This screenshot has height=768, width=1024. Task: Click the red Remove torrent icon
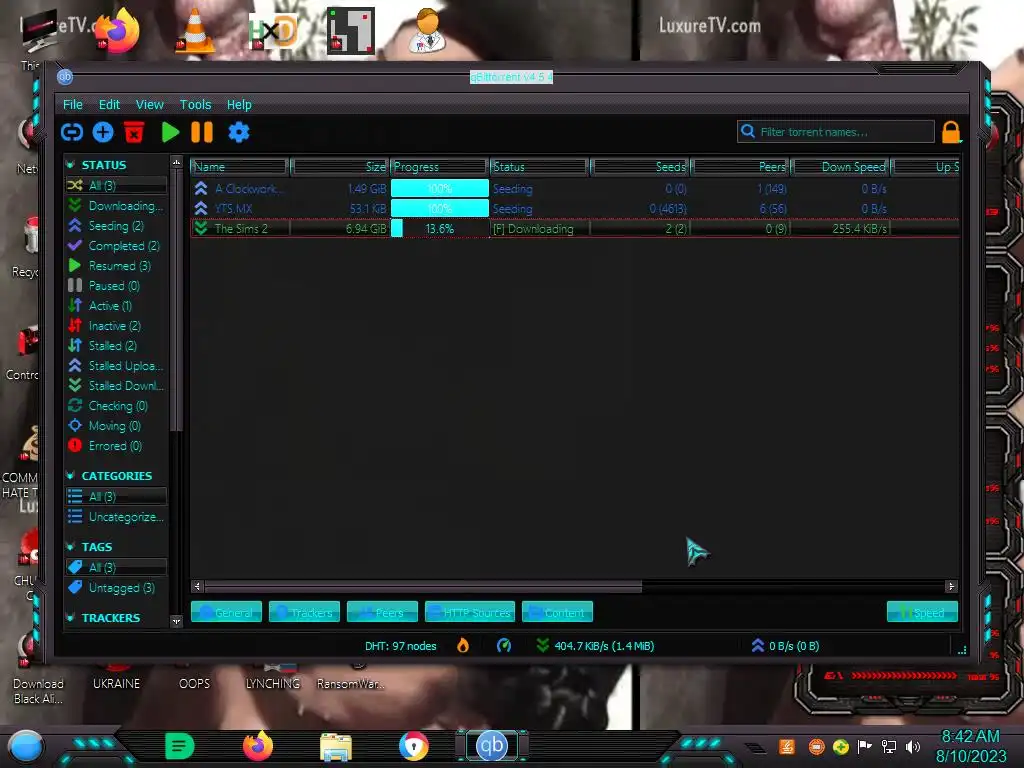point(134,132)
